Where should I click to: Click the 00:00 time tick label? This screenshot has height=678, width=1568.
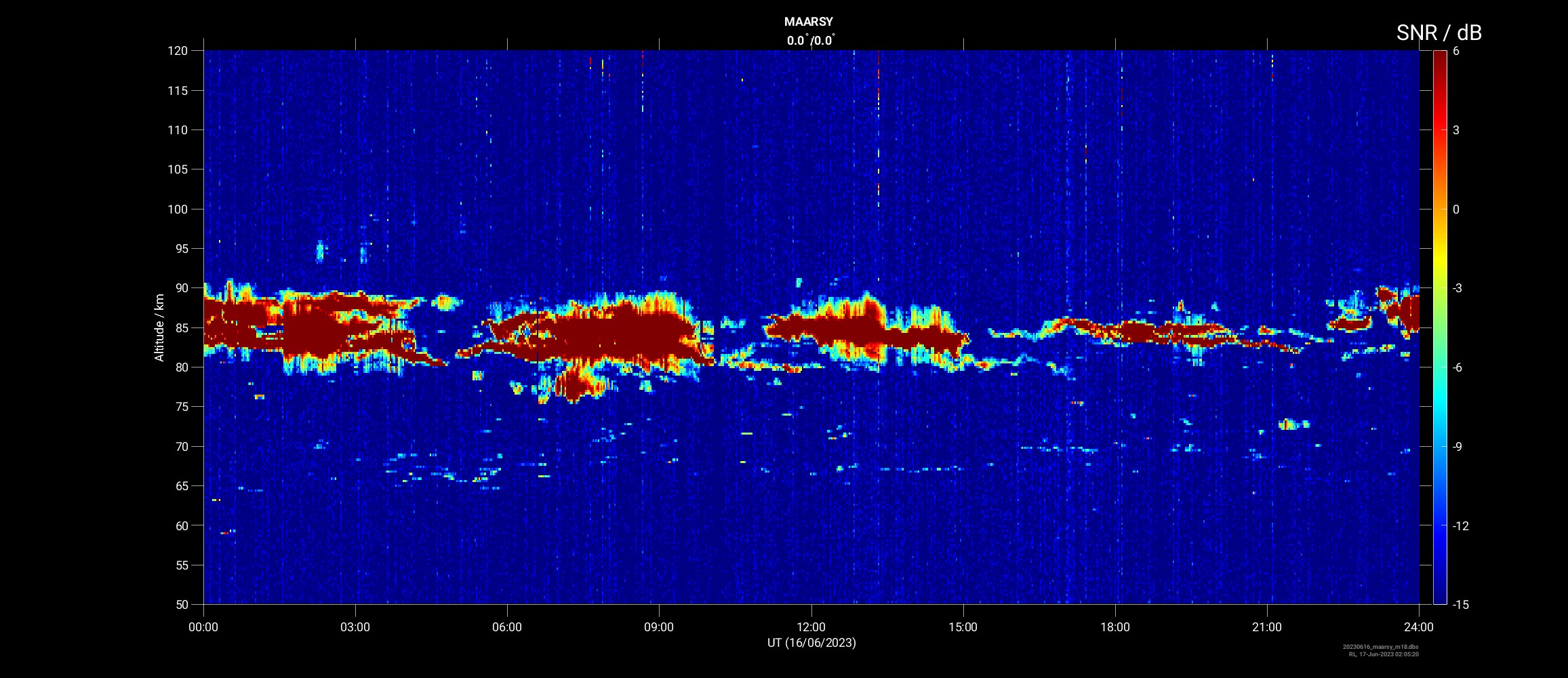[203, 627]
